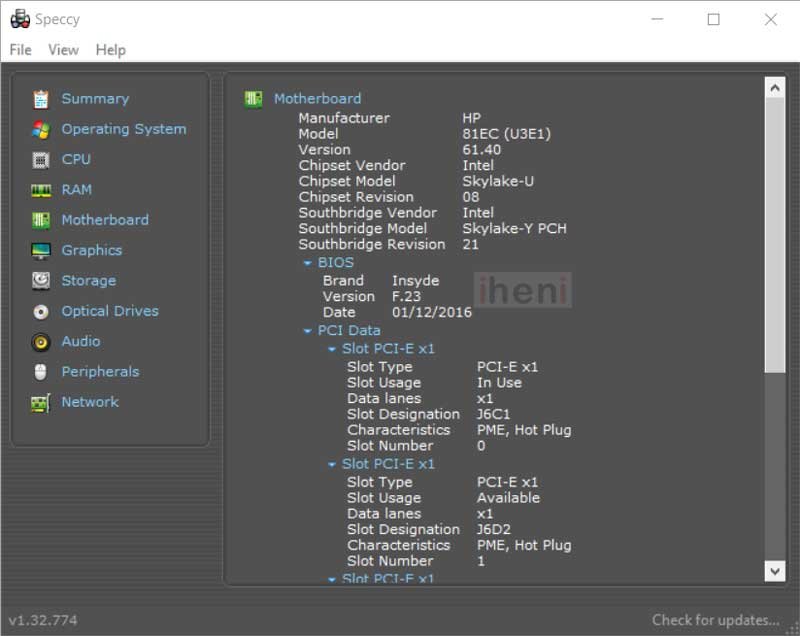Image resolution: width=800 pixels, height=636 pixels.
Task: Click the Slot Designation value J6D2
Action: [x=493, y=530]
